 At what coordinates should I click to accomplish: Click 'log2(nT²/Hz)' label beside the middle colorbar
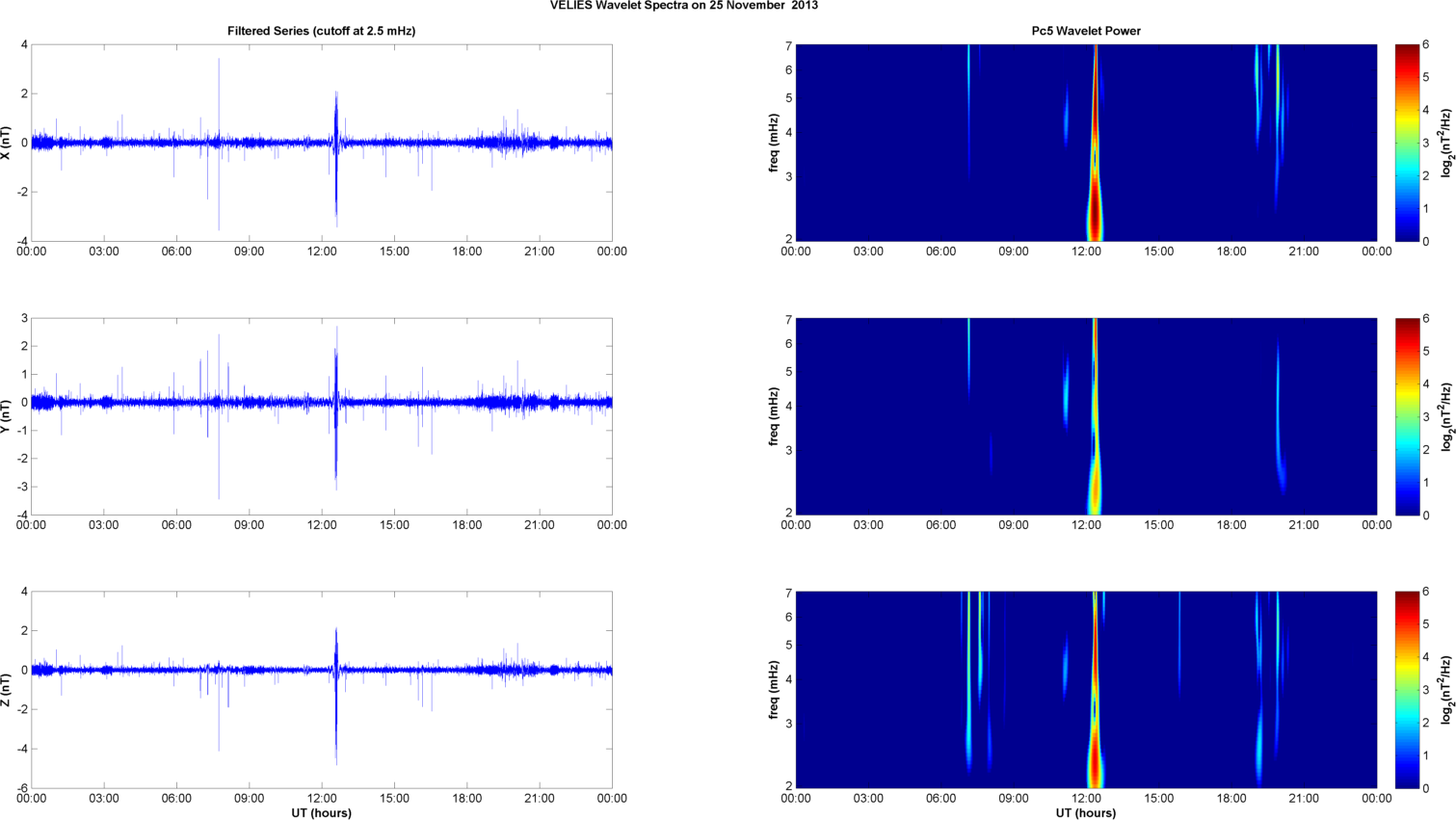(x=1447, y=416)
